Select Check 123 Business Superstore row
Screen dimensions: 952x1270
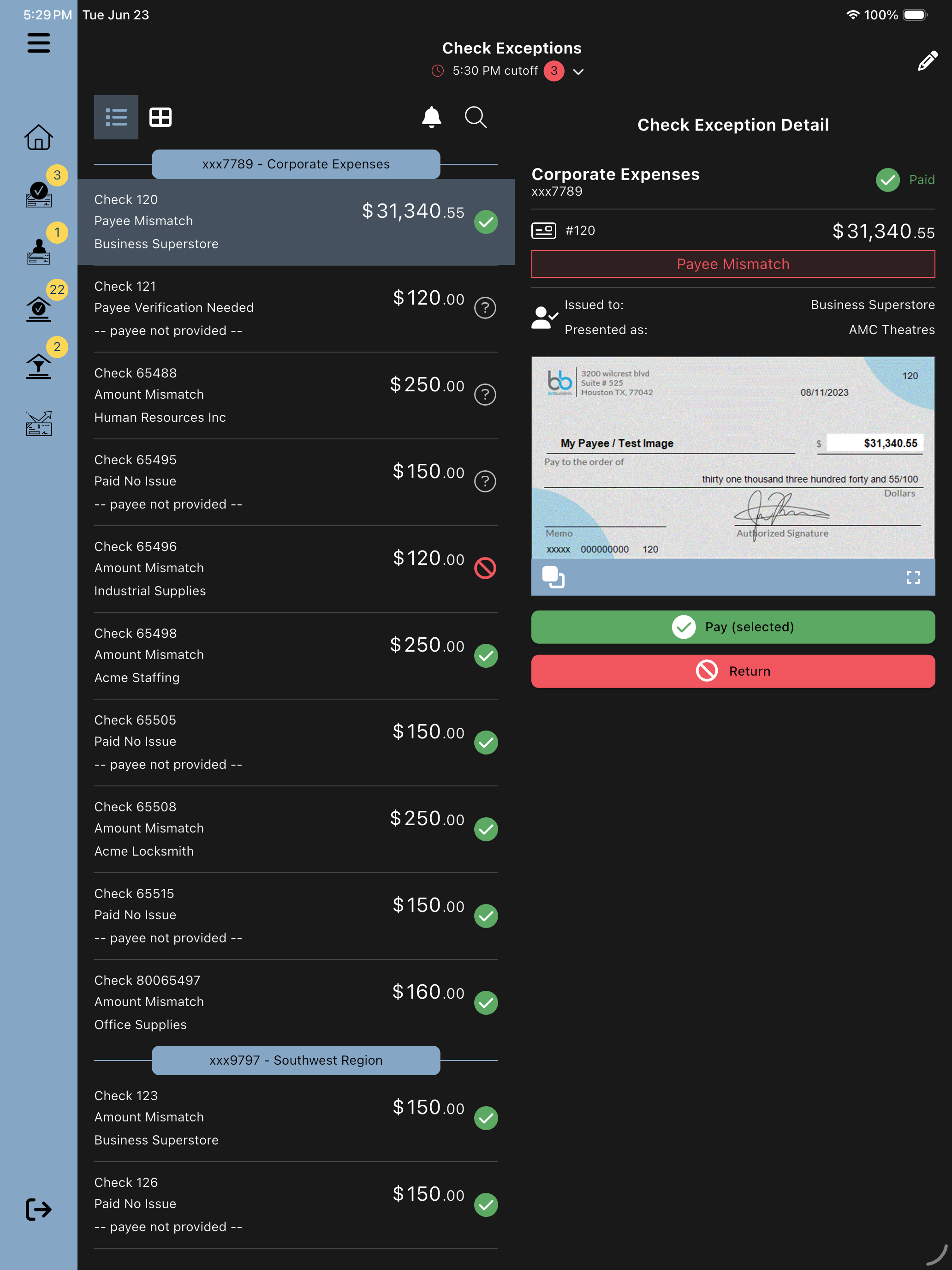click(296, 1118)
